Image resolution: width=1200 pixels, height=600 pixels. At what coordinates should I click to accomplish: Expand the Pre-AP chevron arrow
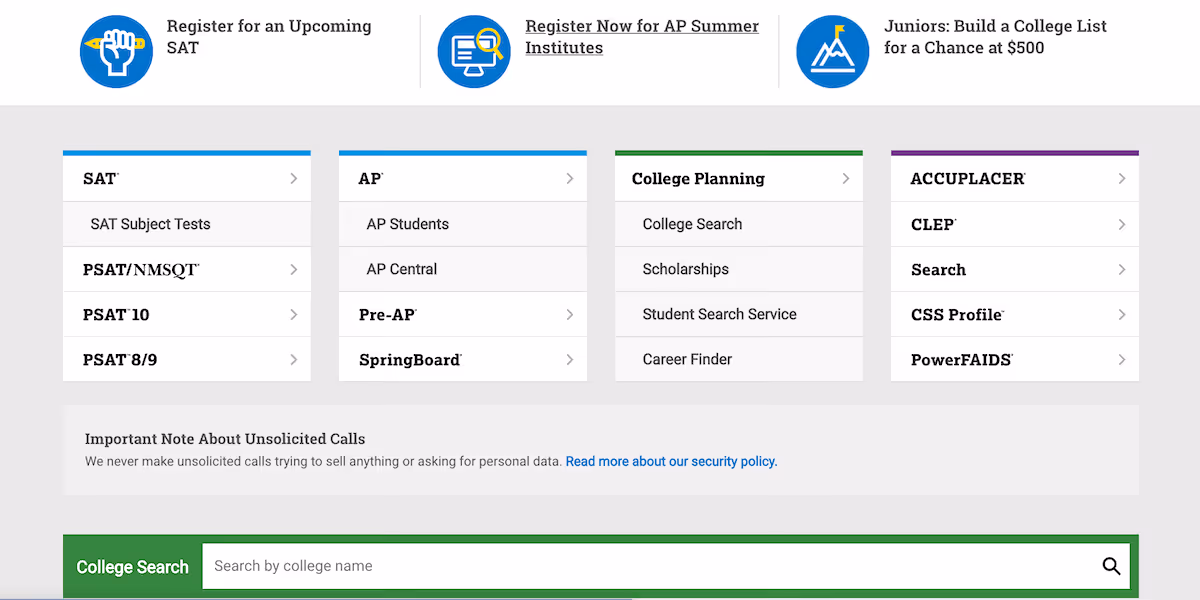569,315
